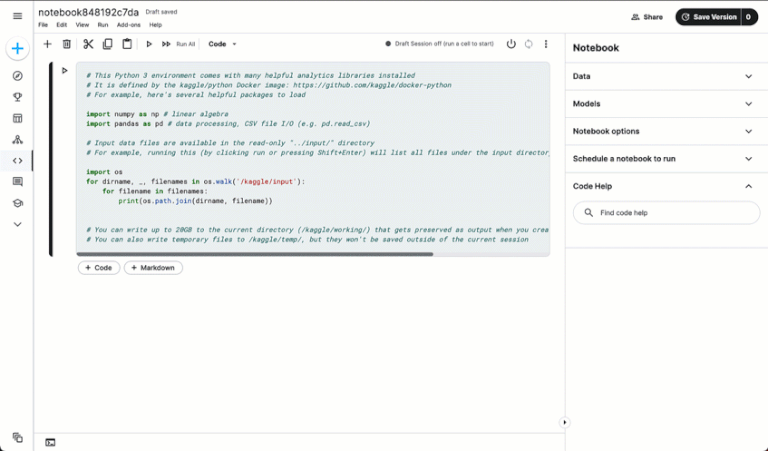Open the Add-ons menu

128,25
